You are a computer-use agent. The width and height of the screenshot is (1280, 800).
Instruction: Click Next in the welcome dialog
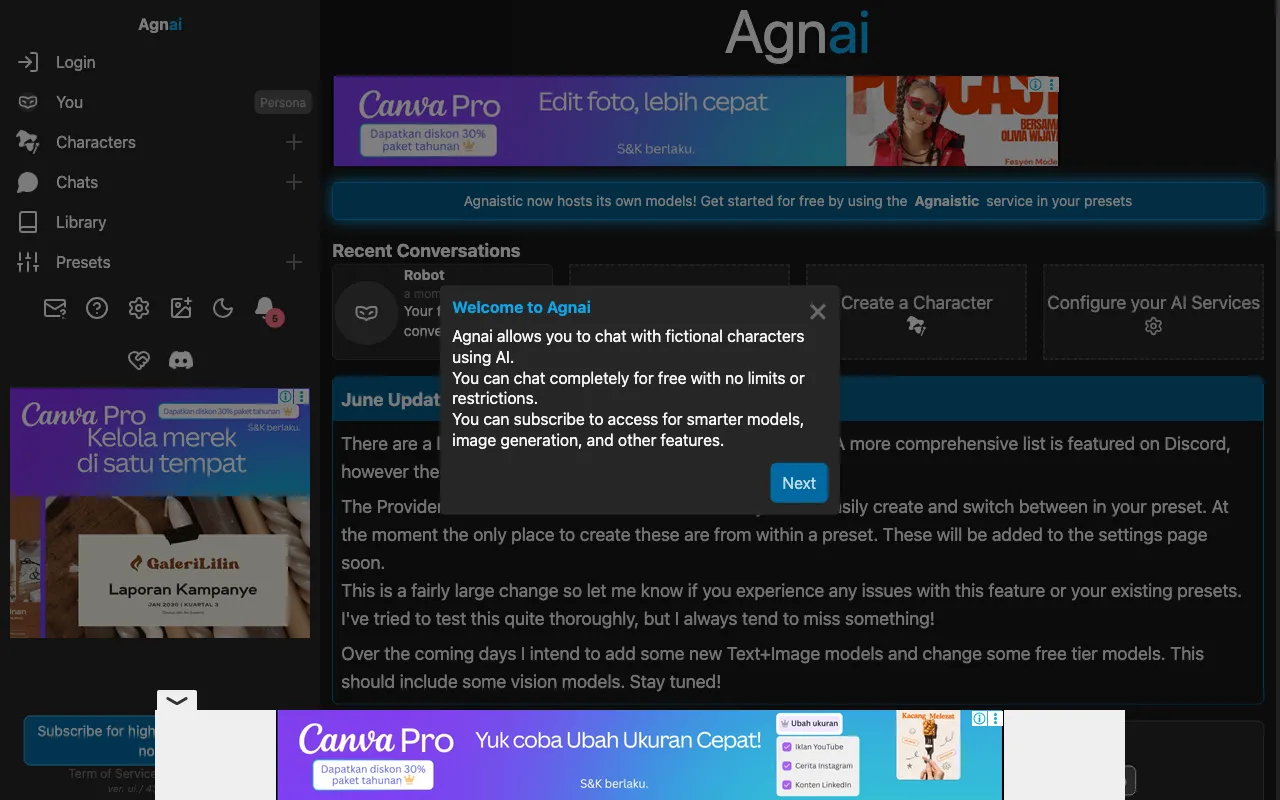point(799,483)
